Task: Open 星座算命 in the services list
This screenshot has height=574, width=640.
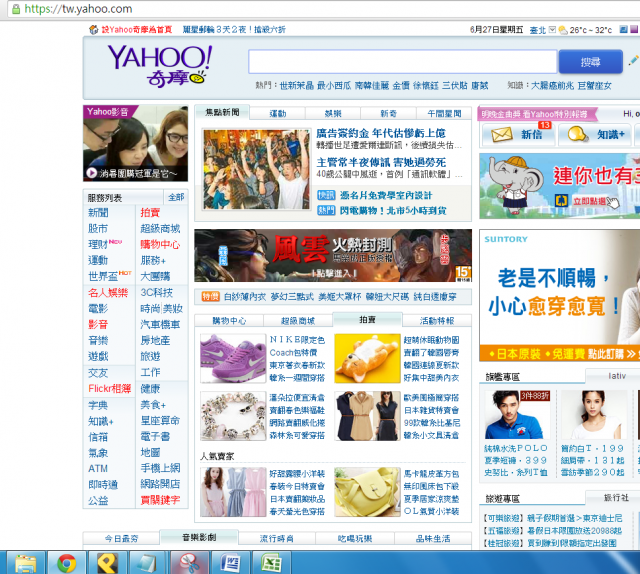Action: point(160,420)
